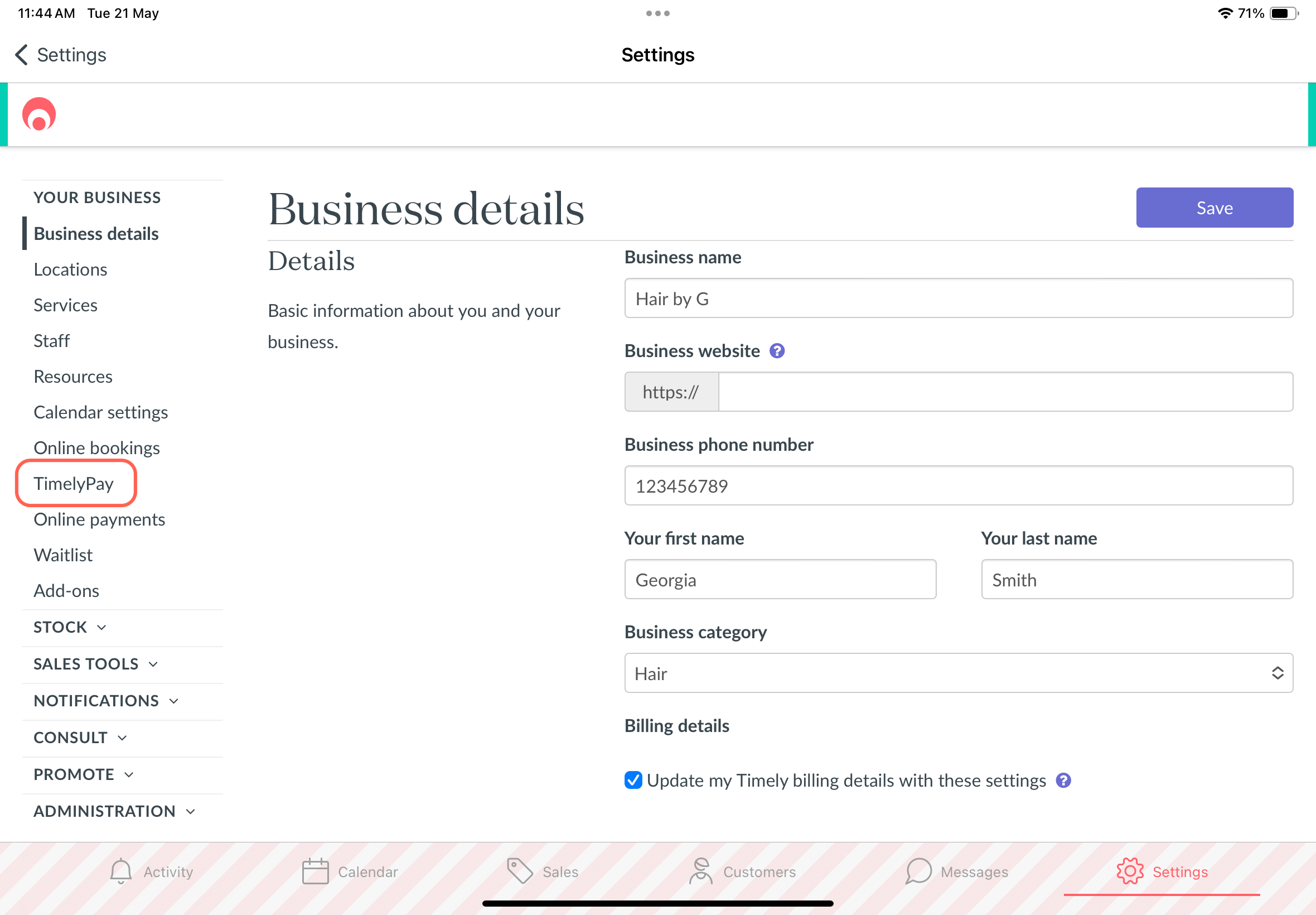Uncheck Update my Timely billing details
1316x915 pixels.
click(633, 781)
